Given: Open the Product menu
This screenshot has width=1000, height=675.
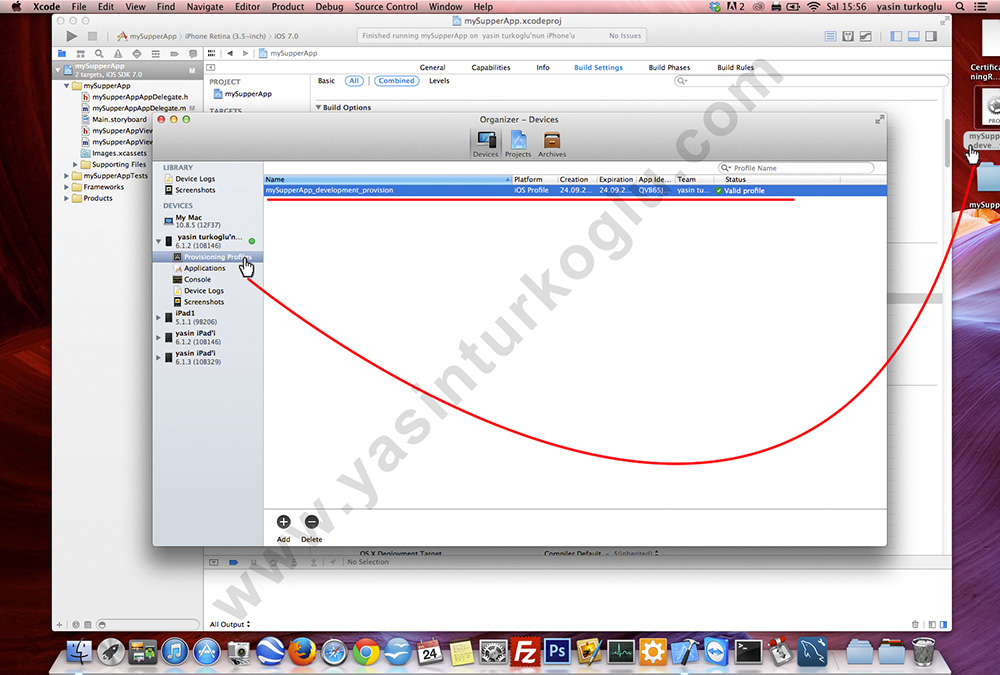Looking at the screenshot, I should [x=288, y=6].
